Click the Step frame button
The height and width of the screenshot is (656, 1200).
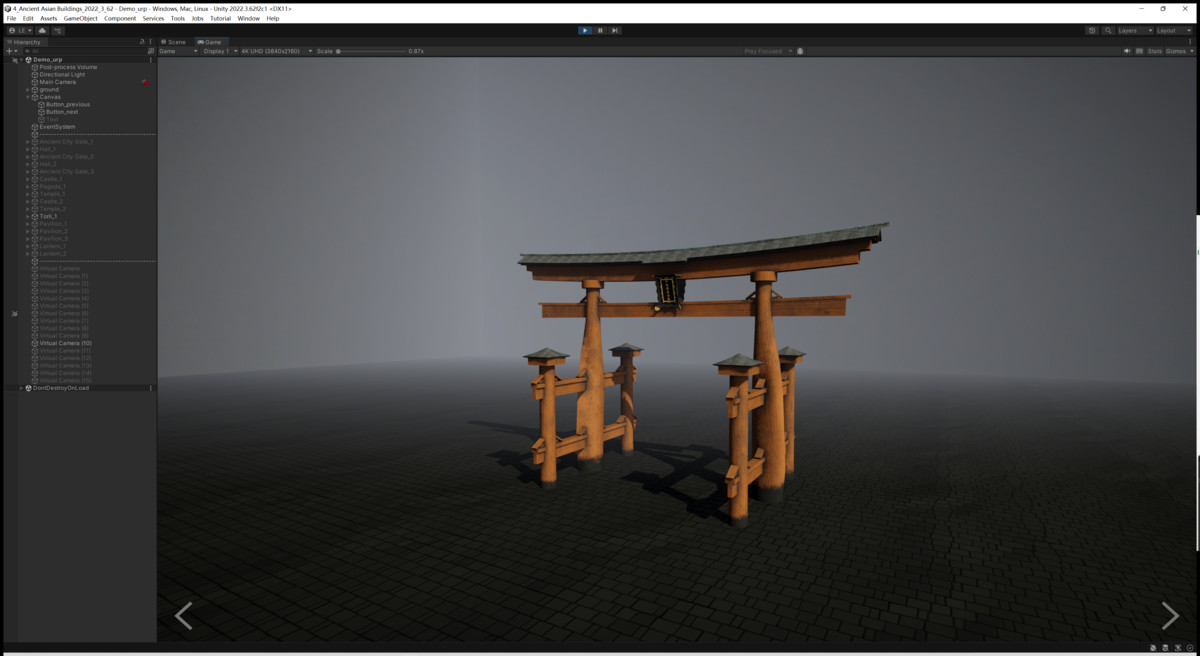pos(613,30)
